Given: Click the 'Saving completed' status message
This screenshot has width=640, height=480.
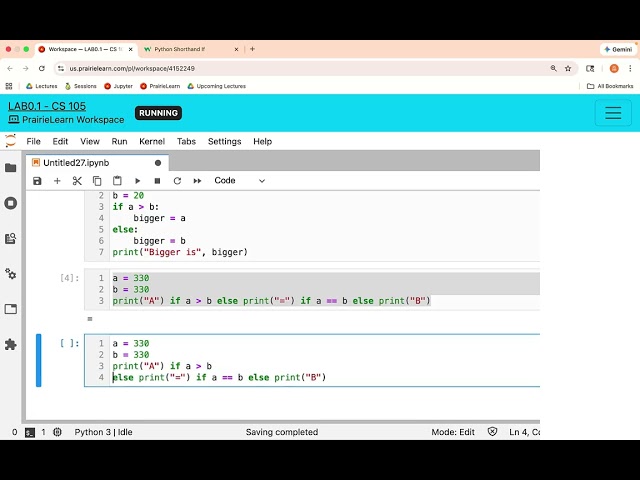Looking at the screenshot, I should pyautogui.click(x=282, y=432).
